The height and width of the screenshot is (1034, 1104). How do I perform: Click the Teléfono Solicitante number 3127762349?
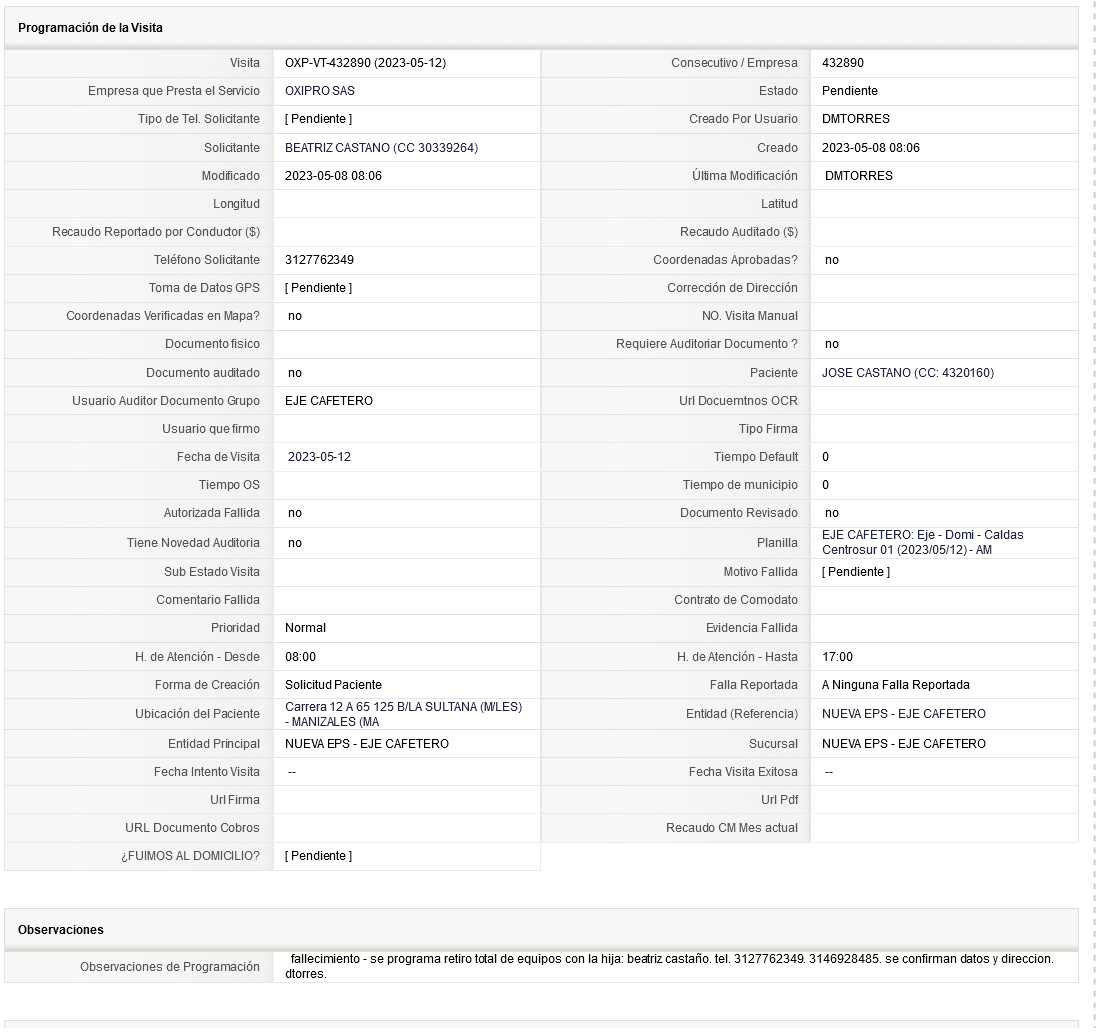pyautogui.click(x=319, y=260)
